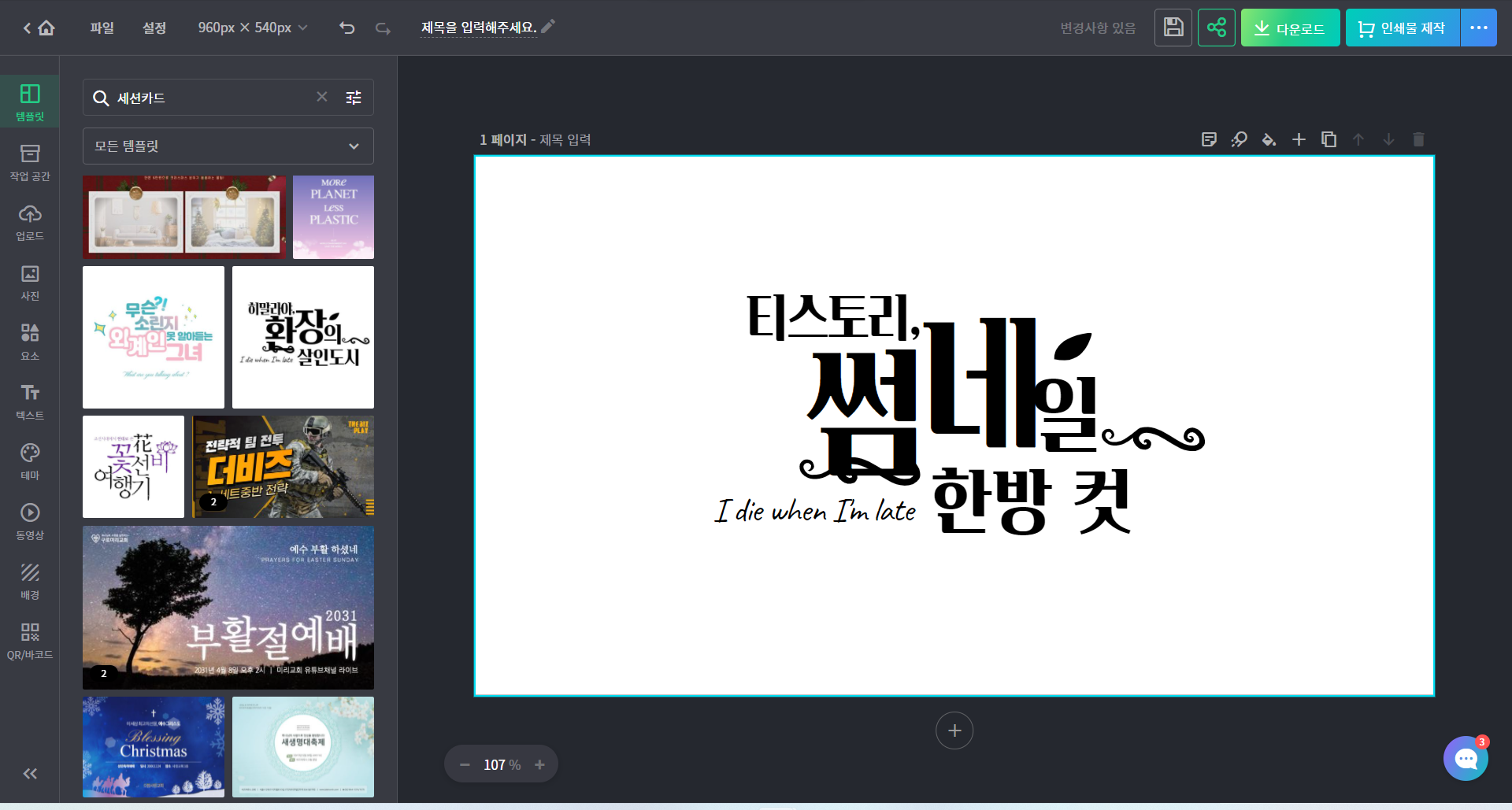1512x810 pixels.
Task: Select the pink 외계인 그녀 template
Action: coord(154,337)
